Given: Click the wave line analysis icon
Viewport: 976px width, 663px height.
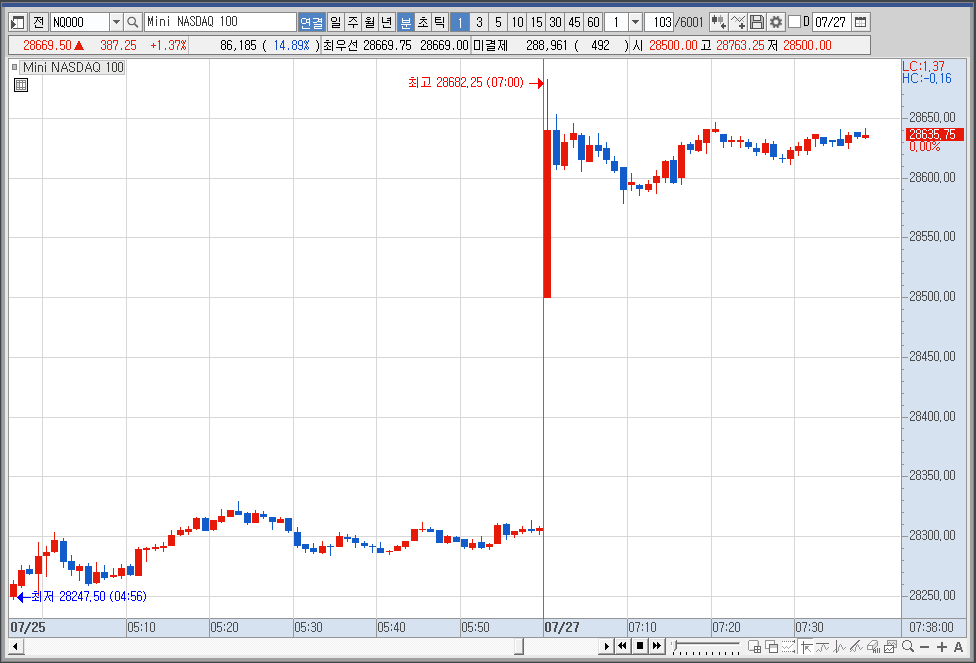Looking at the screenshot, I should [x=840, y=647].
